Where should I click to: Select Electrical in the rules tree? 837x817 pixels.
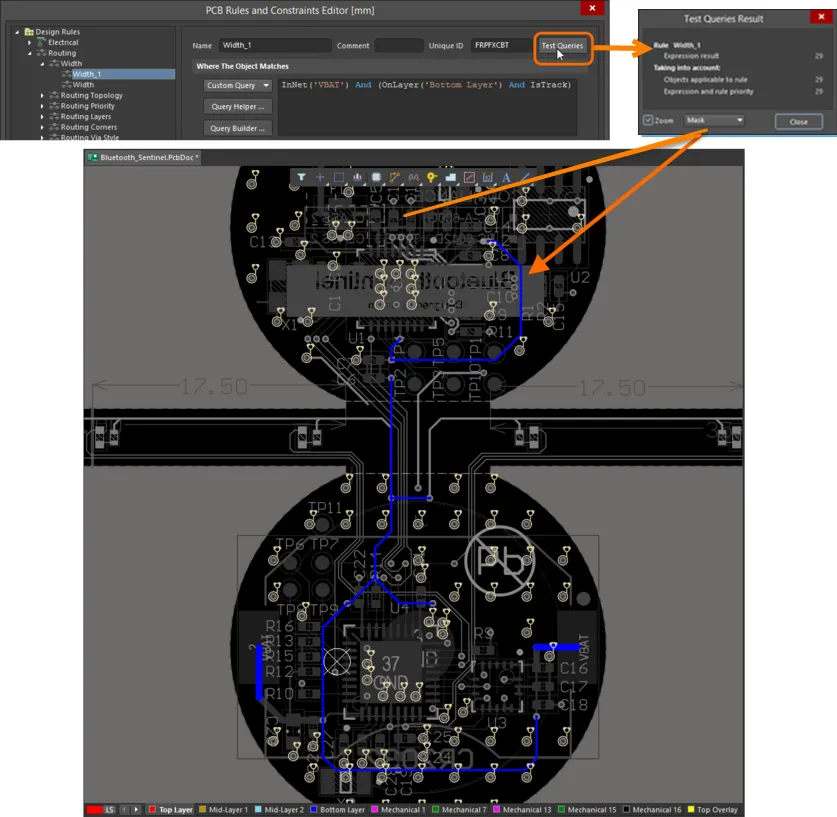tap(63, 42)
